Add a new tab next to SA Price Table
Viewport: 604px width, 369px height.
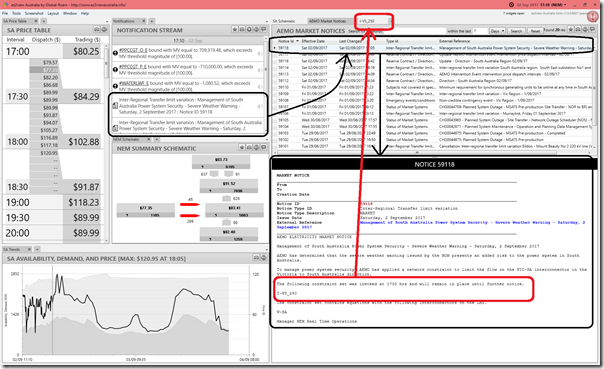(x=44, y=21)
